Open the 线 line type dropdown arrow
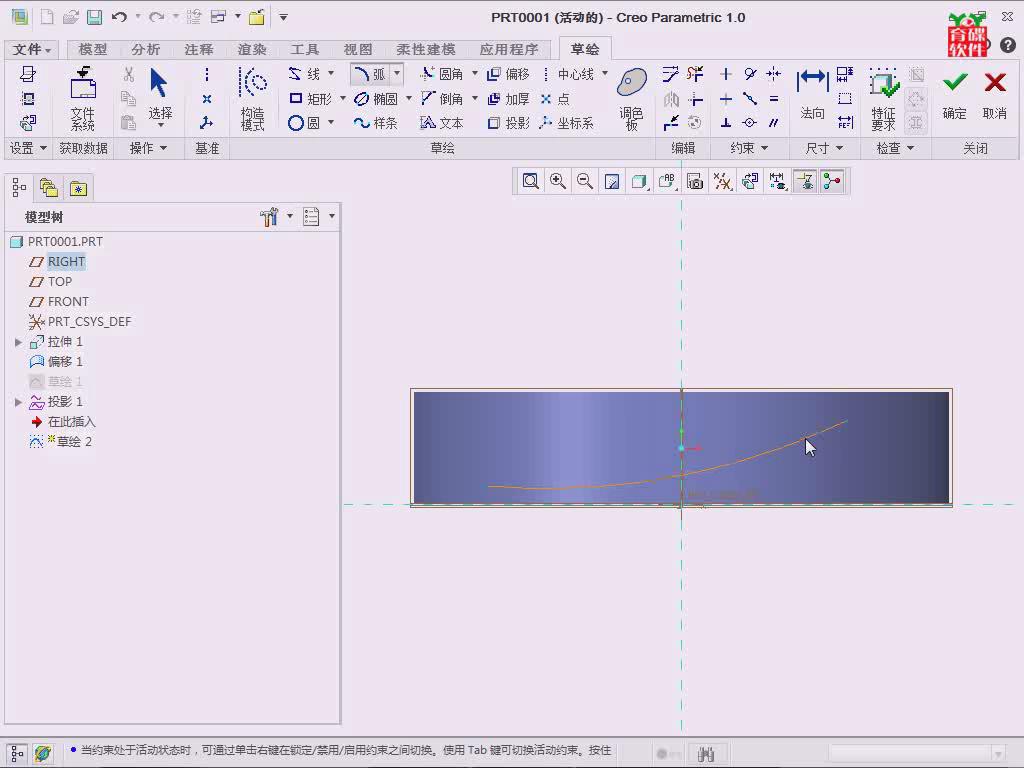 click(x=331, y=73)
